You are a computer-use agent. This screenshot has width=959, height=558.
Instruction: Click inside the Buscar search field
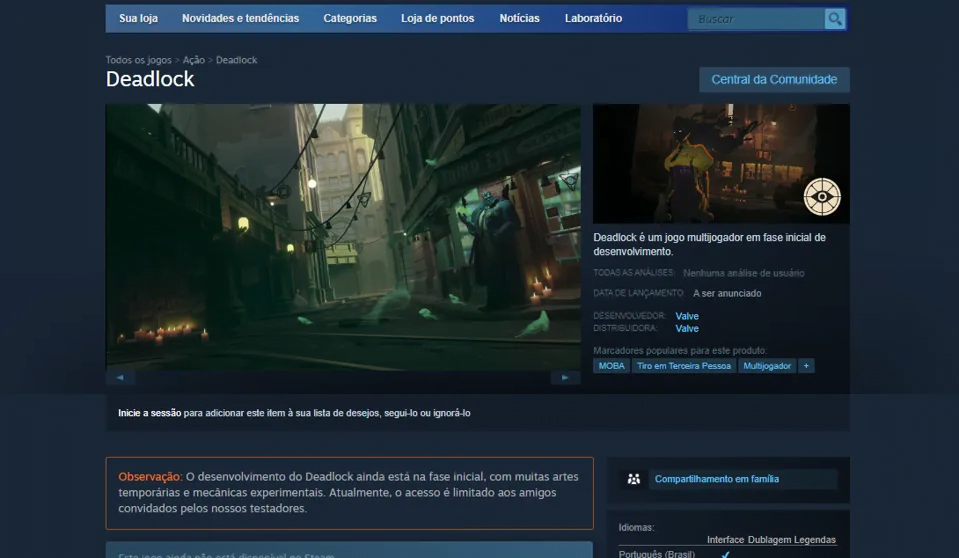tap(755, 19)
